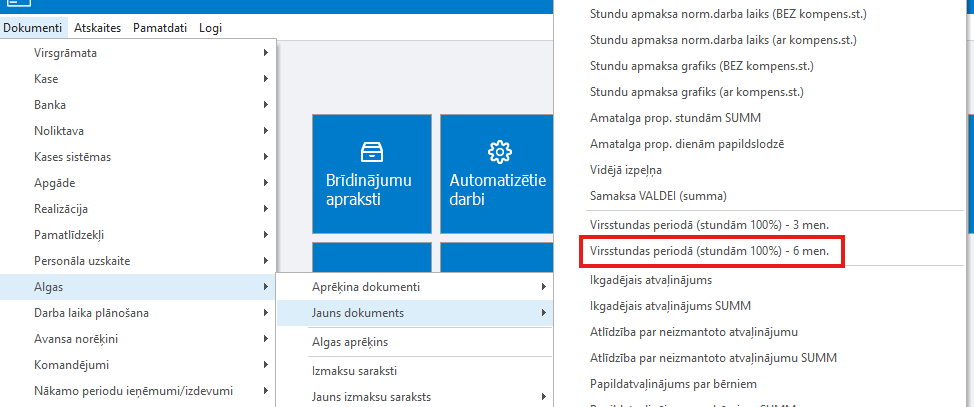
Task: Expand the Noliktava submenu
Action: [x=138, y=131]
